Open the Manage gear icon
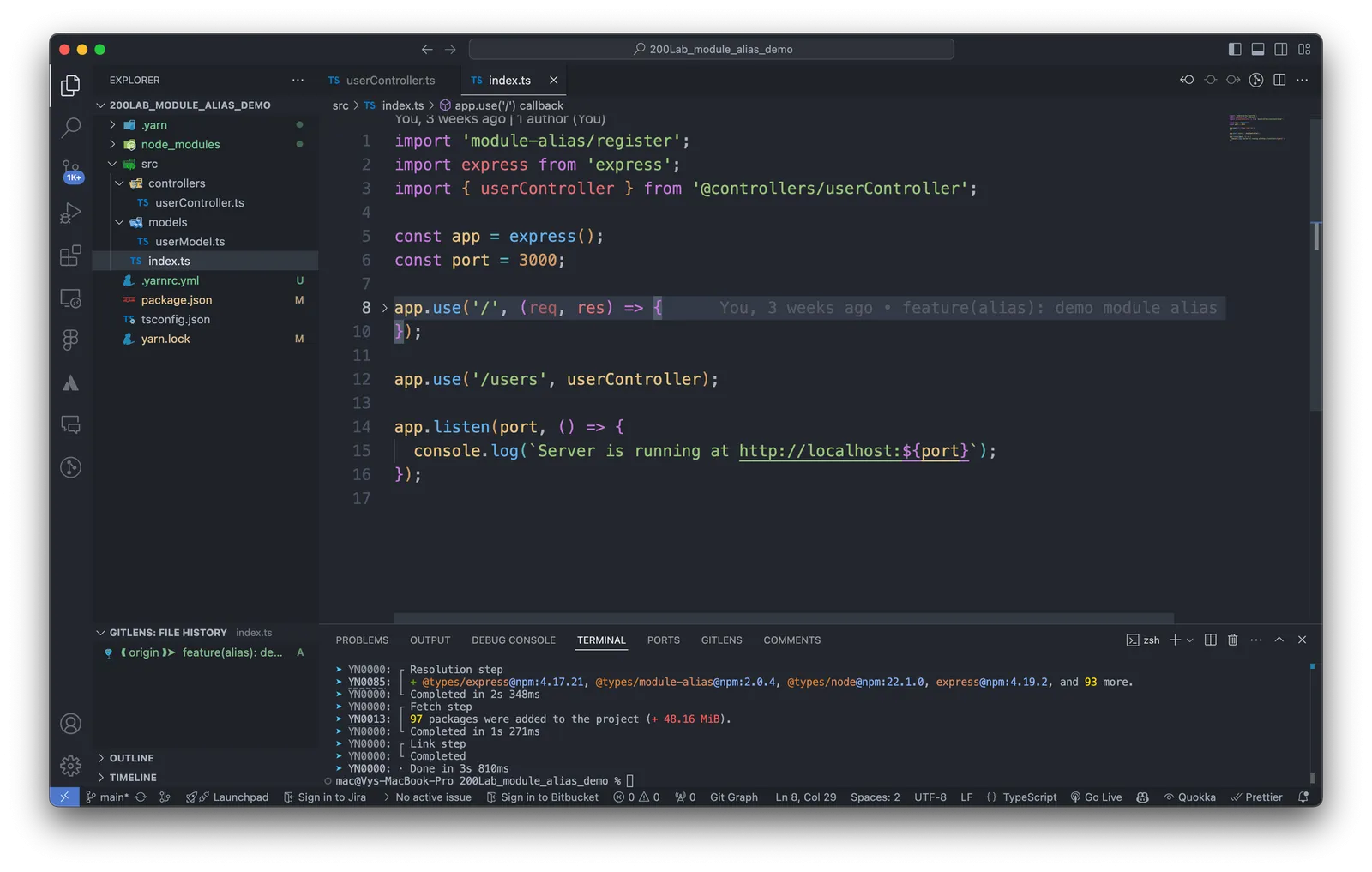The width and height of the screenshot is (1372, 872). tap(70, 765)
